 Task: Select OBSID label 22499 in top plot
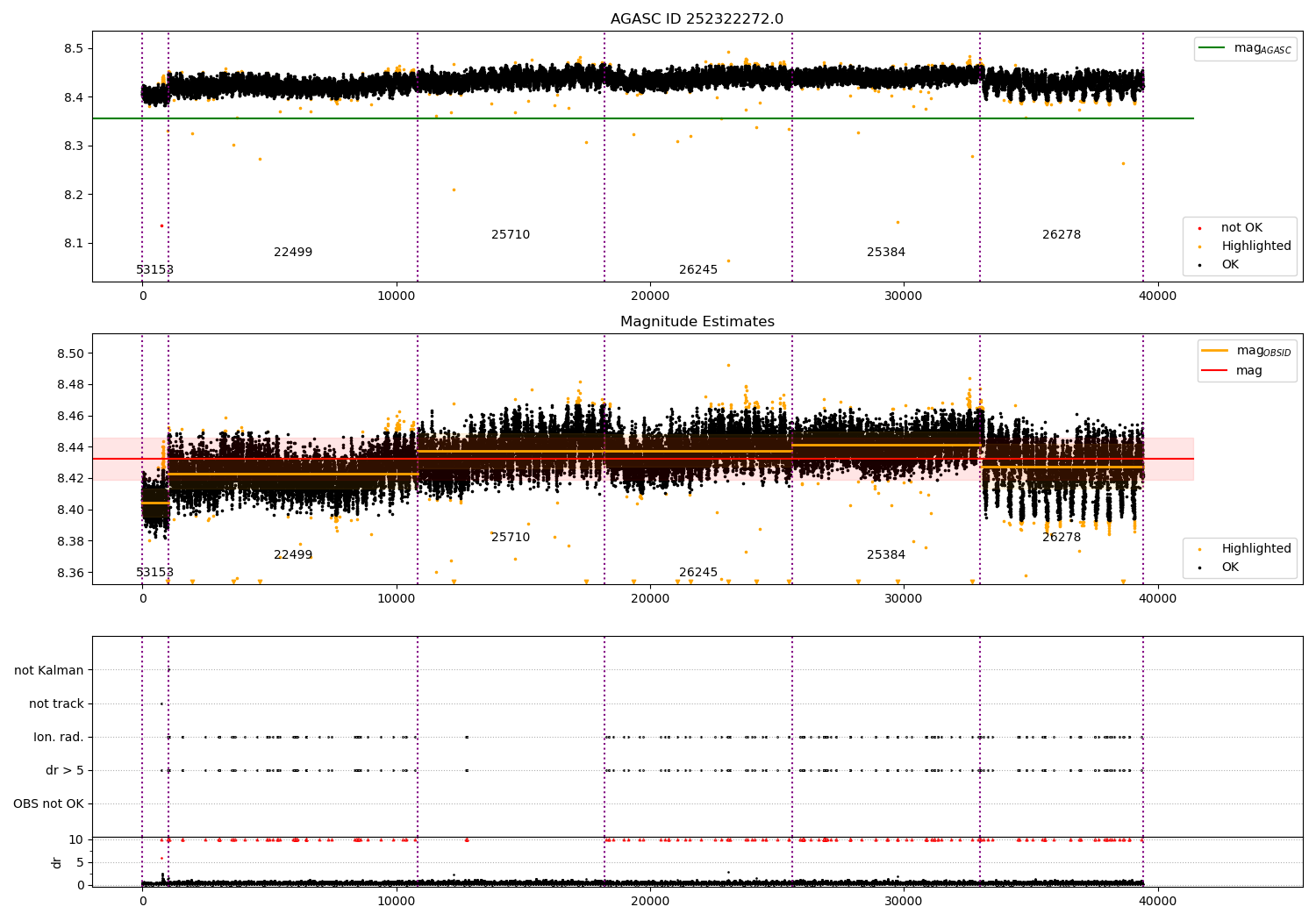point(293,253)
